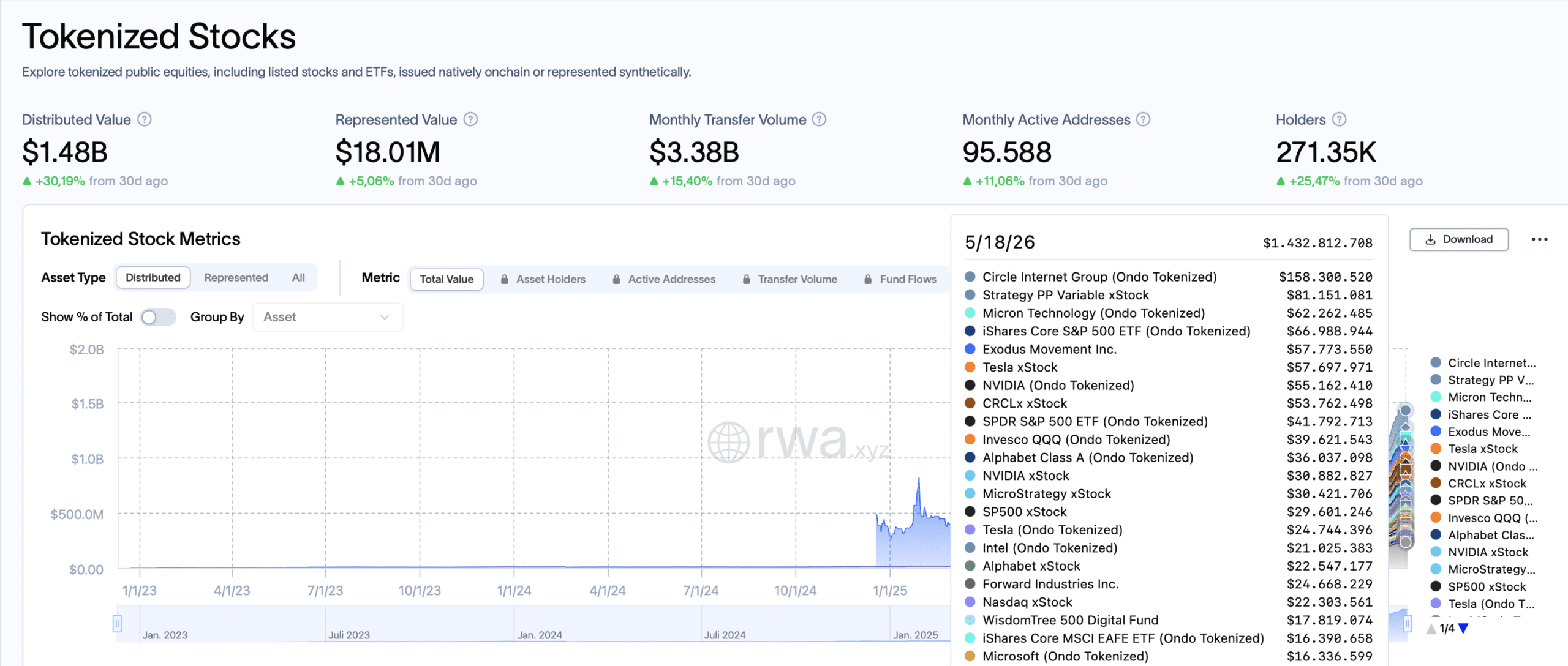Toggle Circle Internet legend marker
Screen dimensions: 1568x666
click(1436, 363)
